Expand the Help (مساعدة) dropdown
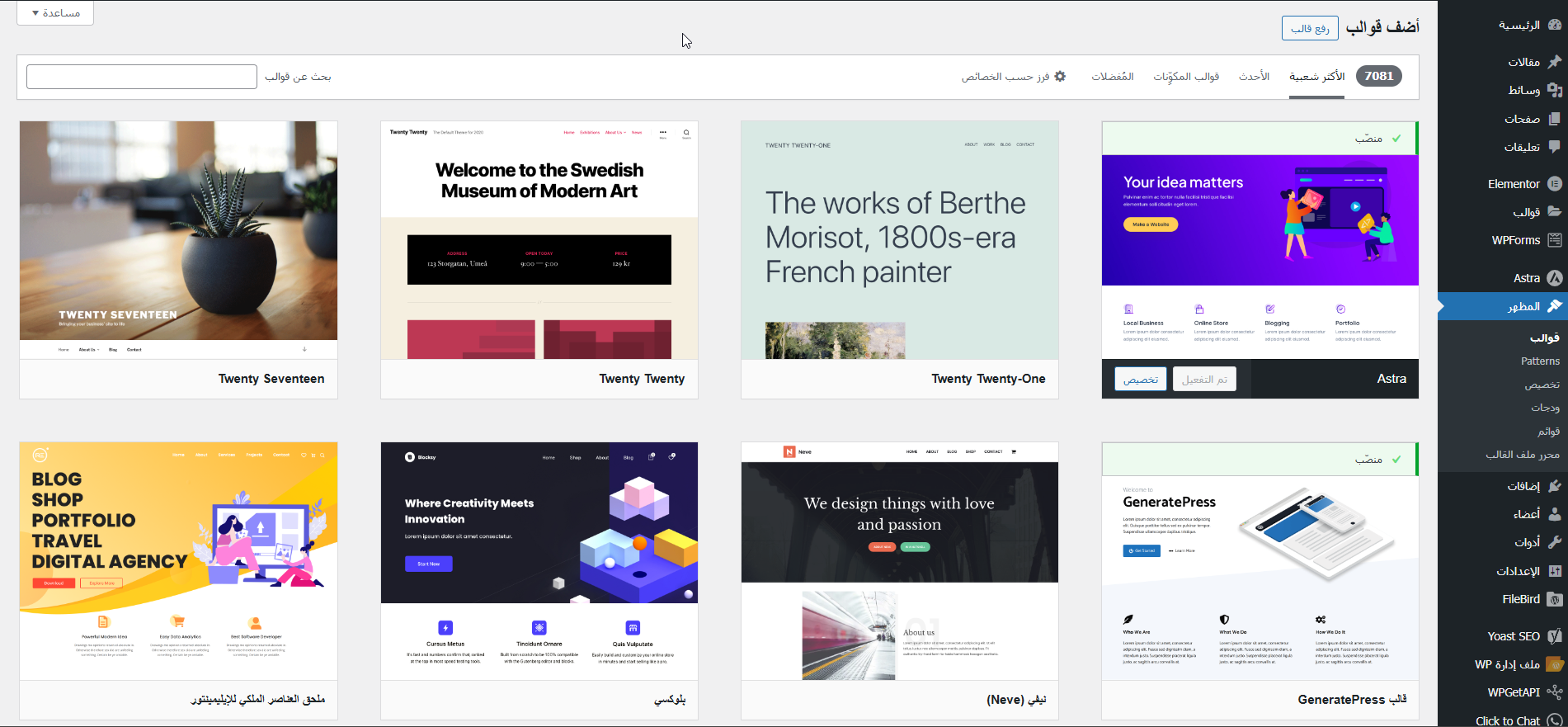 click(55, 13)
